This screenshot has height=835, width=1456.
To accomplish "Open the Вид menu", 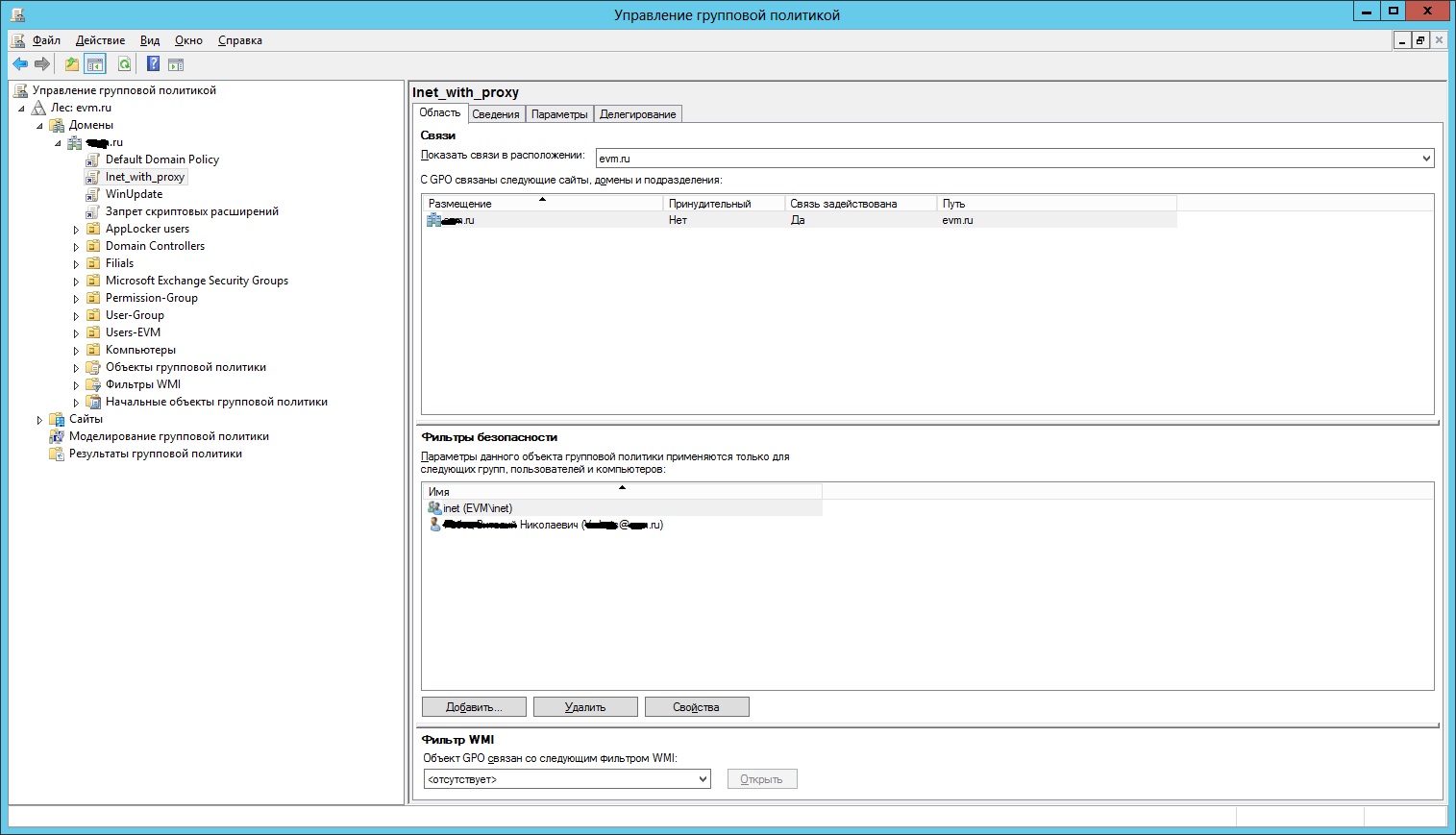I will (150, 40).
